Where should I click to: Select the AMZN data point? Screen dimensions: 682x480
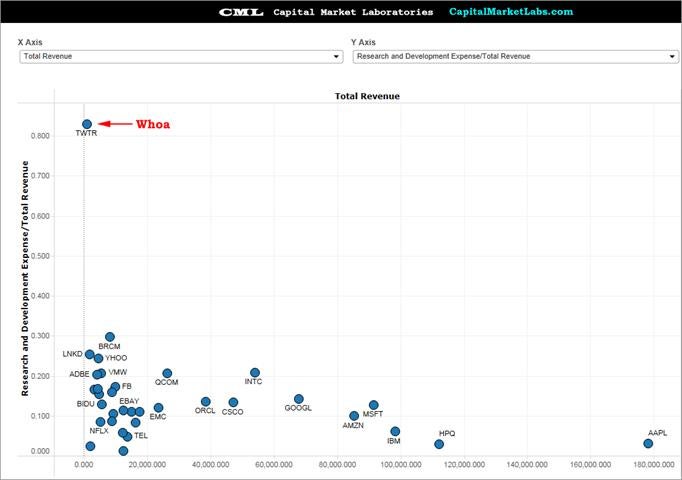coord(354,416)
